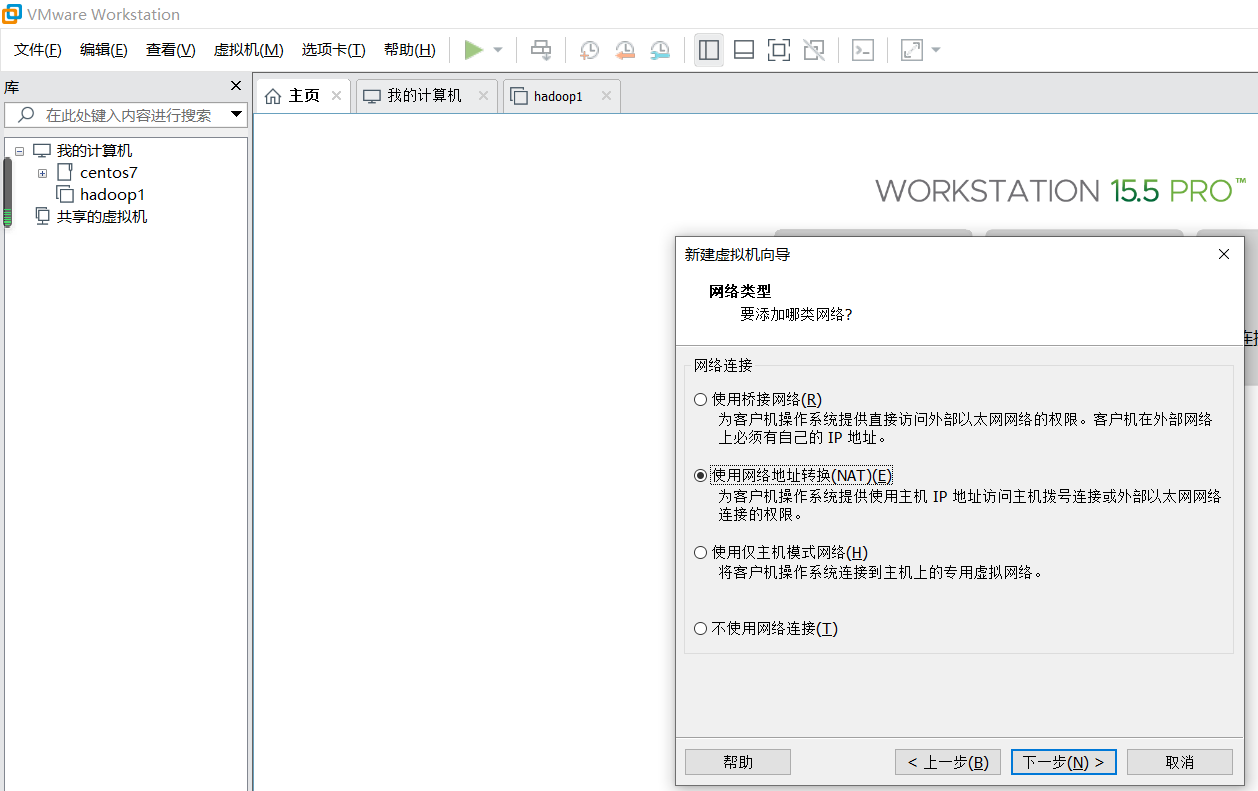Expand the centos7 tree node
Screen dimensions: 1258x791
point(42,173)
